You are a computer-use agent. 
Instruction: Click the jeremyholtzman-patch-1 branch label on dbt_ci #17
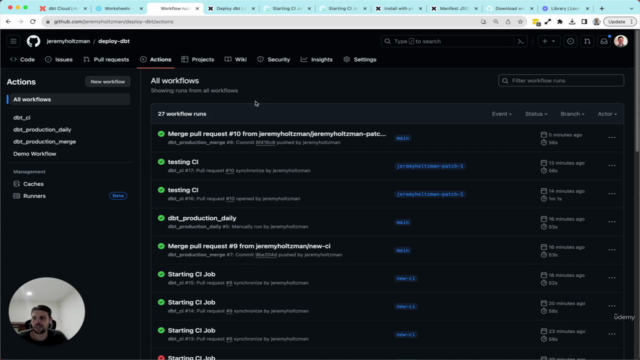[x=430, y=166]
